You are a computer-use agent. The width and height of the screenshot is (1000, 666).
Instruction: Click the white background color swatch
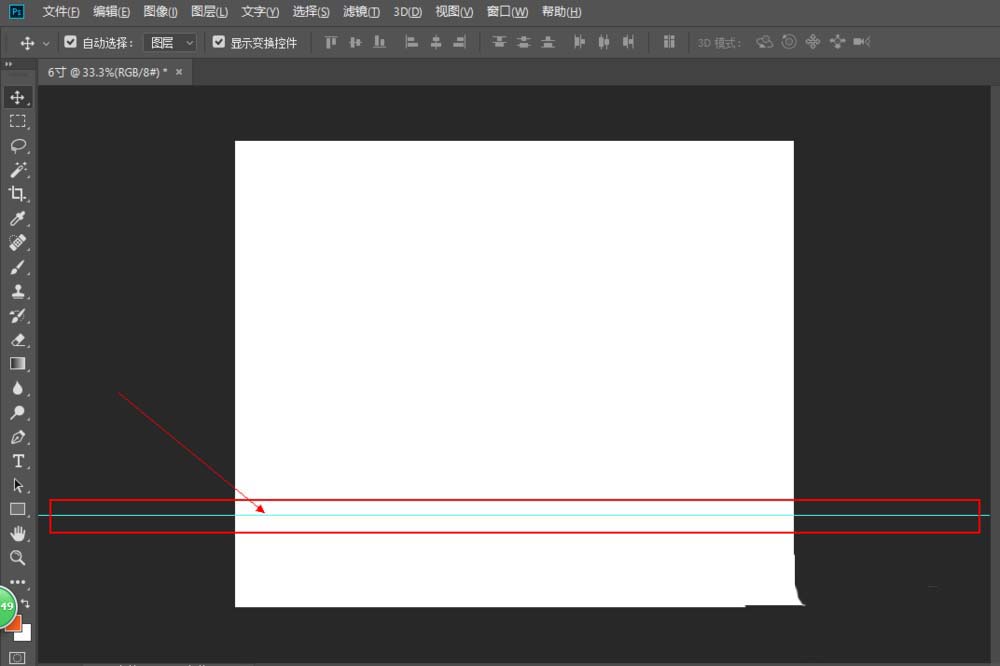point(23,632)
